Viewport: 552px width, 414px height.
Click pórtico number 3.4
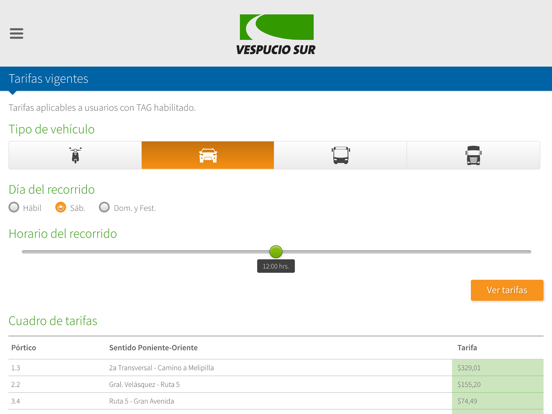click(15, 401)
